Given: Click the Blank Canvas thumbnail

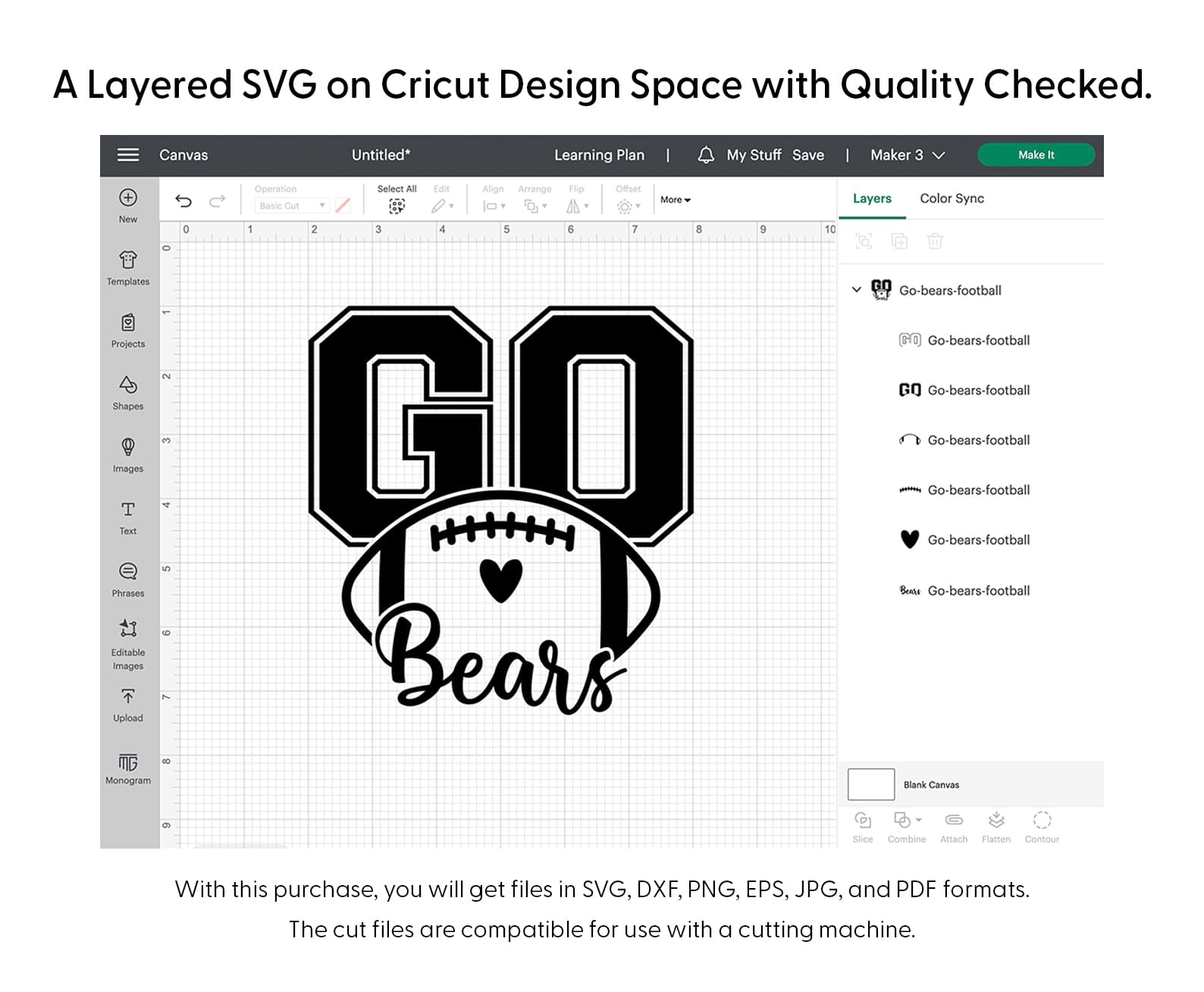Looking at the screenshot, I should (x=871, y=784).
